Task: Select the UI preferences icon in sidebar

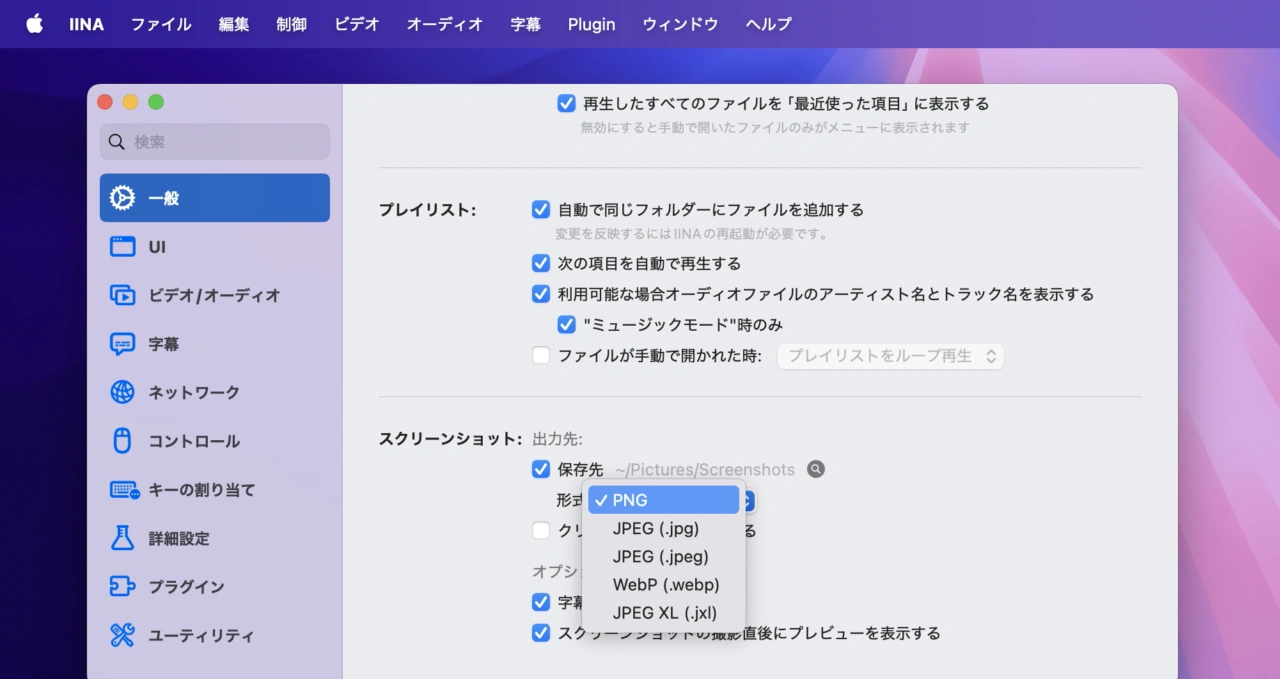Action: click(x=122, y=247)
